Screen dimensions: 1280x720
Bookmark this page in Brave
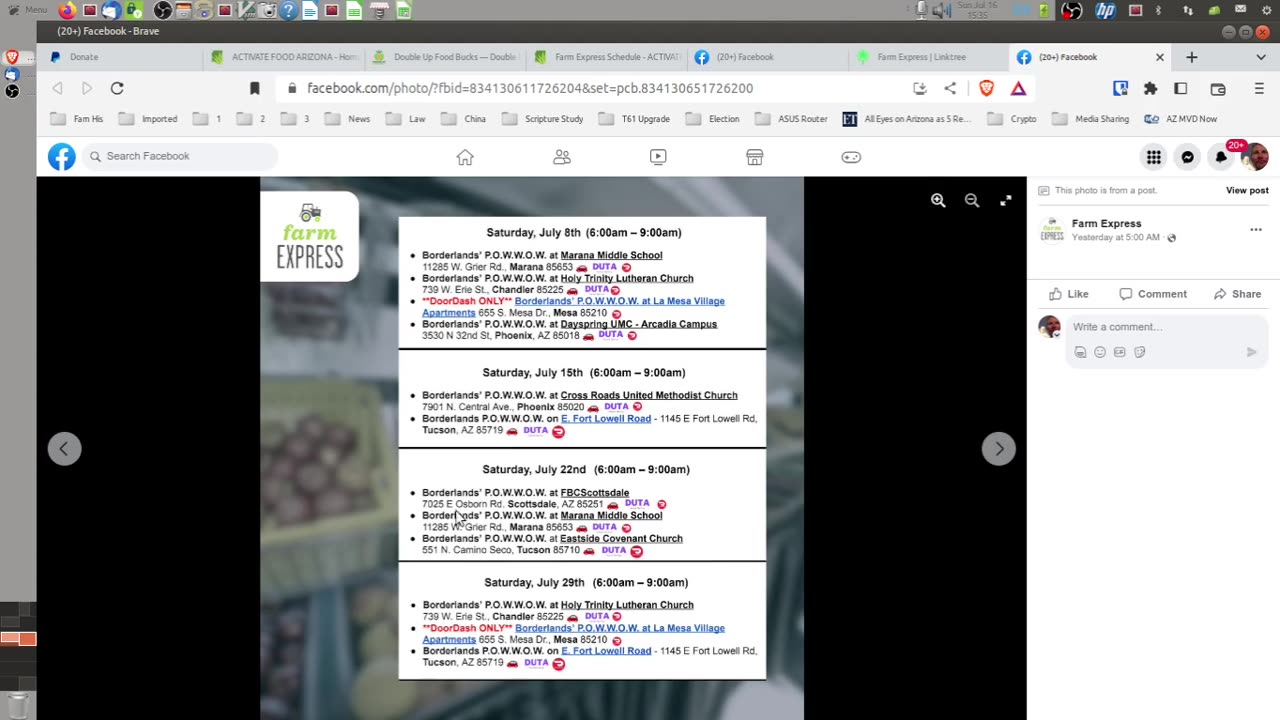tap(255, 88)
